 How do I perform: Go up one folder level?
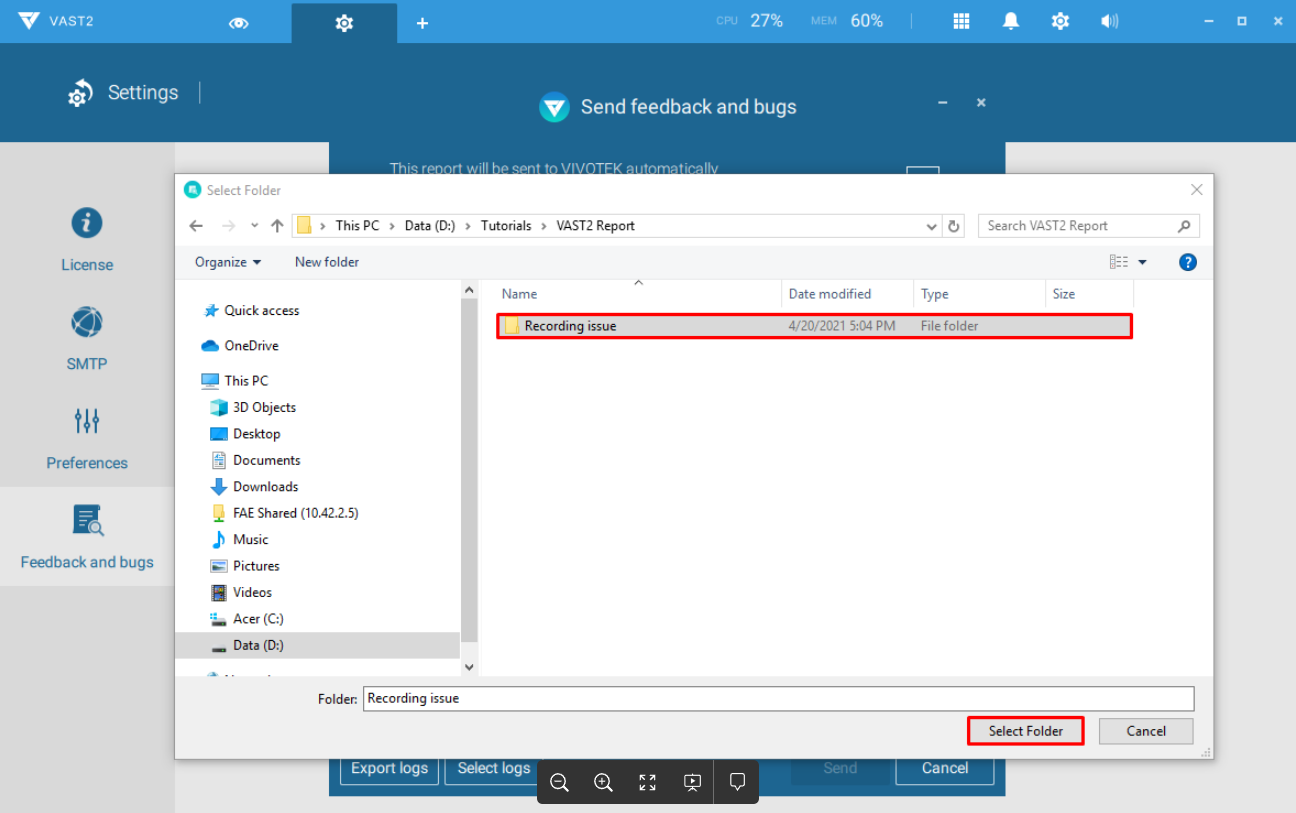pyautogui.click(x=277, y=226)
